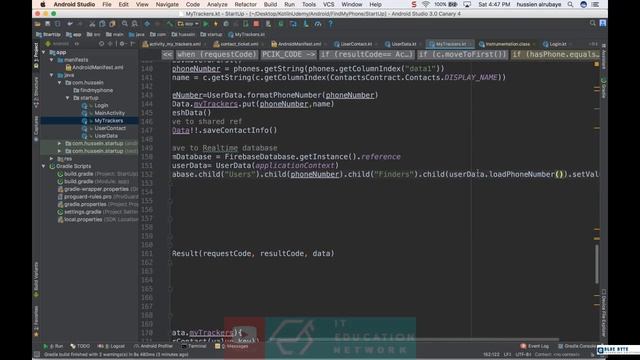
Task: Open the Gradle Console
Action: (577, 346)
